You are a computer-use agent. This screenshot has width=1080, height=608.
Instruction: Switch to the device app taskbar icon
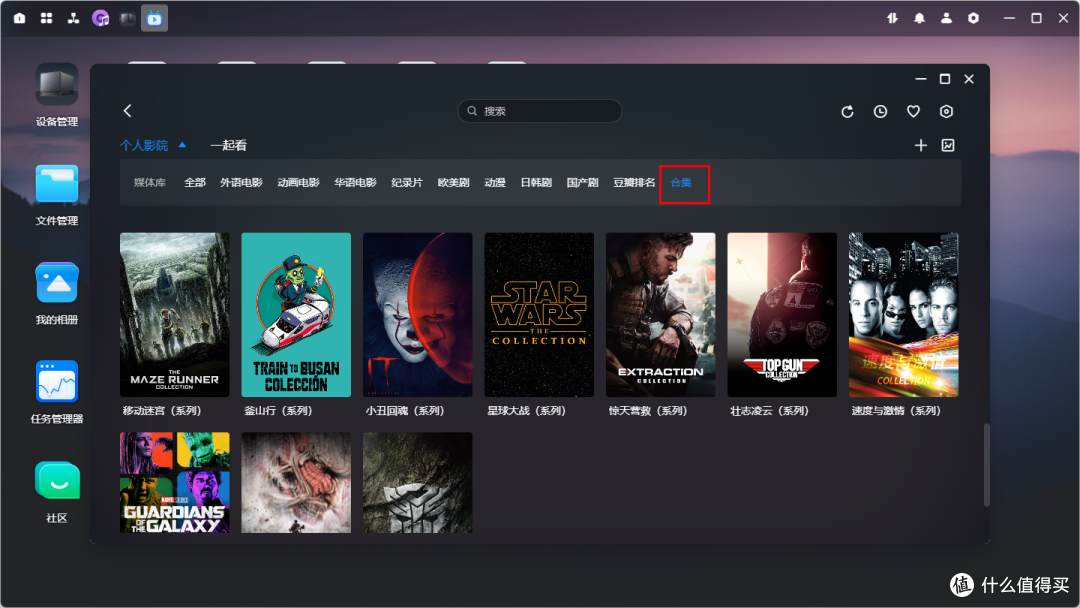pos(127,19)
